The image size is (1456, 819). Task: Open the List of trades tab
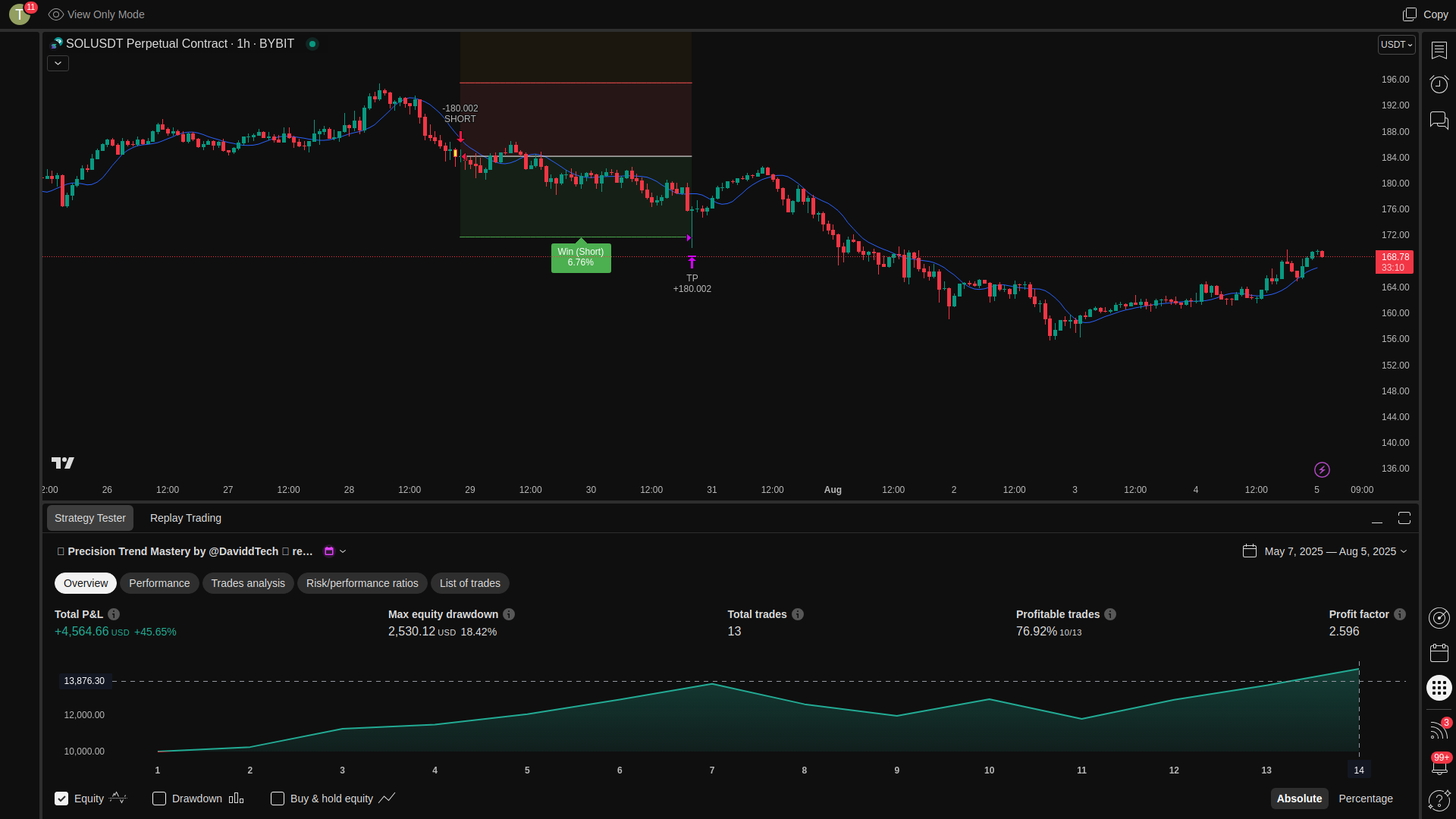(x=470, y=583)
